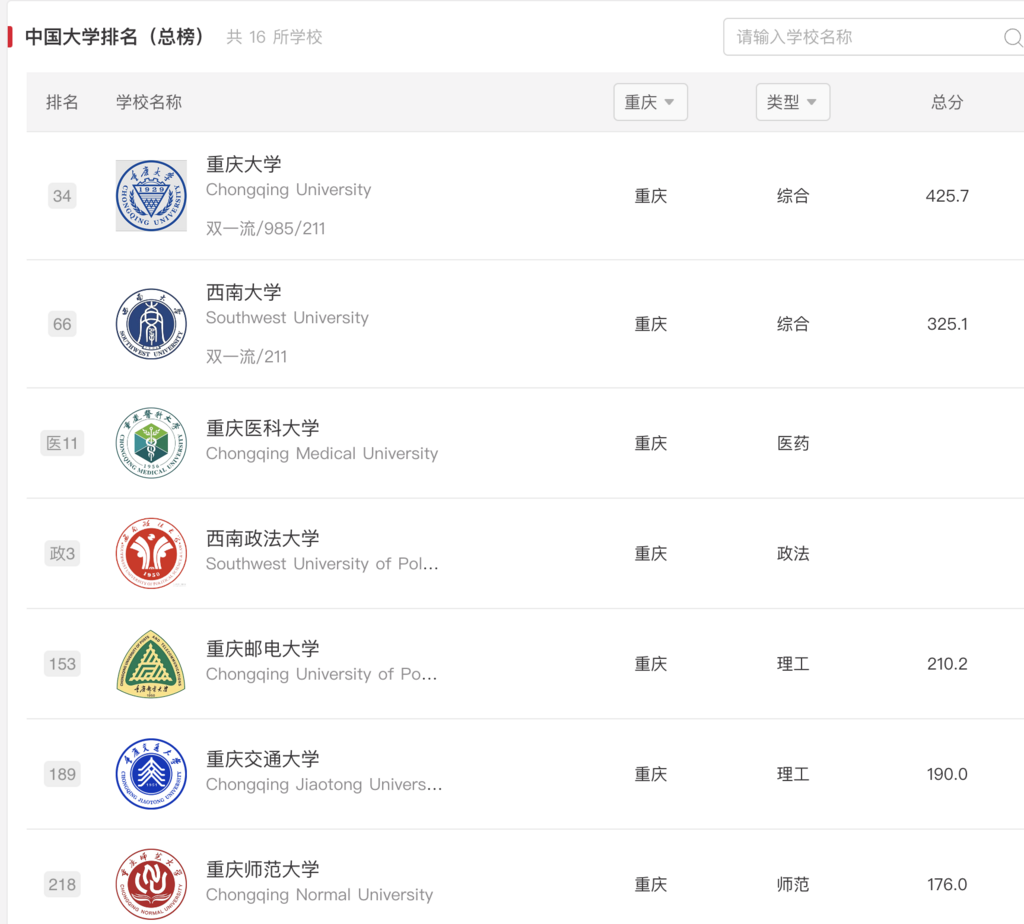The width and height of the screenshot is (1024, 924).
Task: Open the 重庆师范大学 name link
Action: click(263, 869)
